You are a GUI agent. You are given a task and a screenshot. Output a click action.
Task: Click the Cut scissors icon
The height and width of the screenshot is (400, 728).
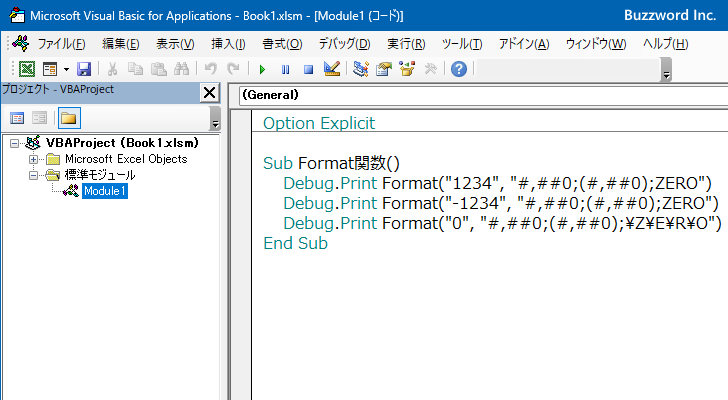[112, 70]
